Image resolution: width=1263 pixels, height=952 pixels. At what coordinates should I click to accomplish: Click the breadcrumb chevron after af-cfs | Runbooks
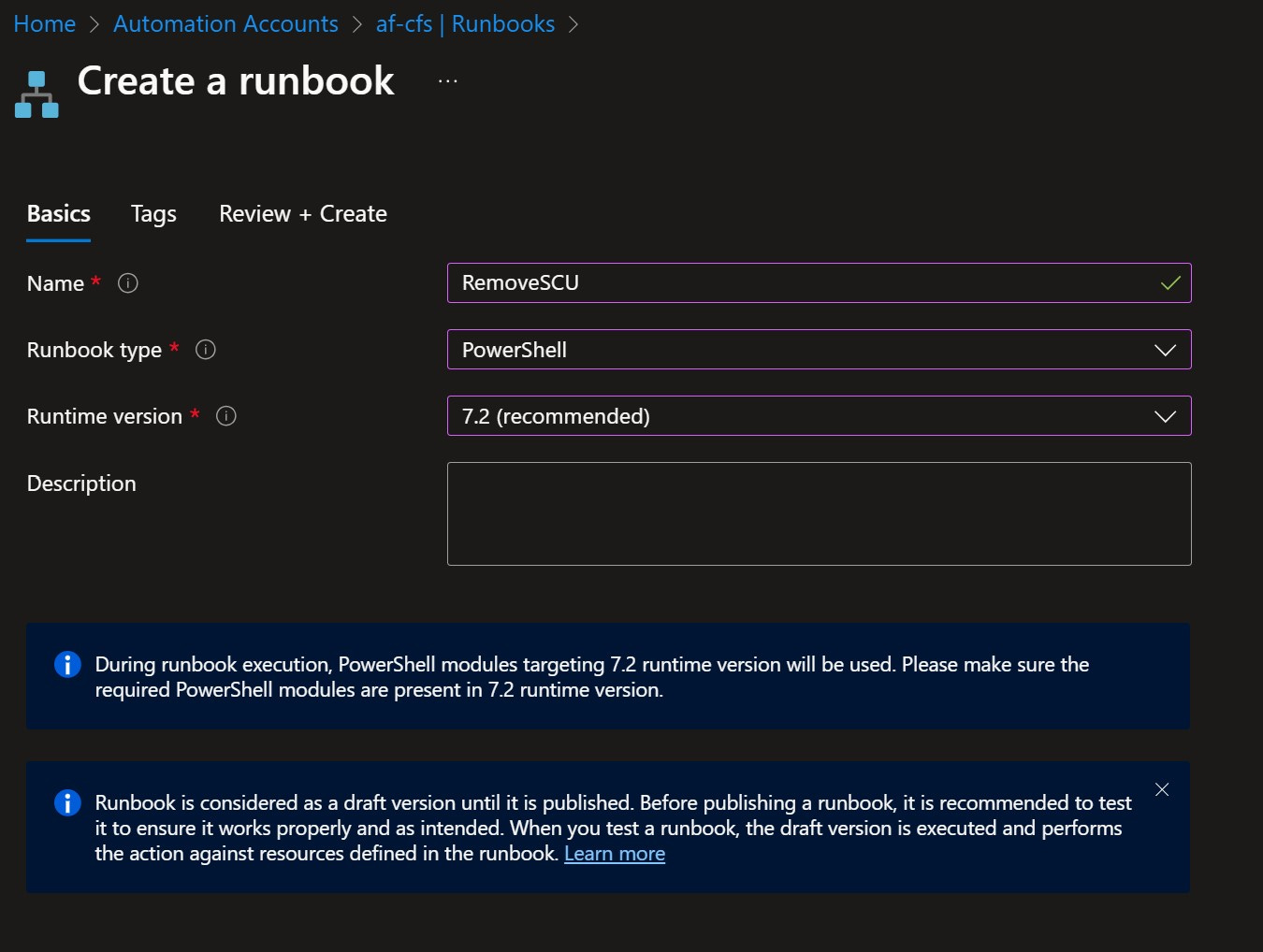tap(573, 25)
